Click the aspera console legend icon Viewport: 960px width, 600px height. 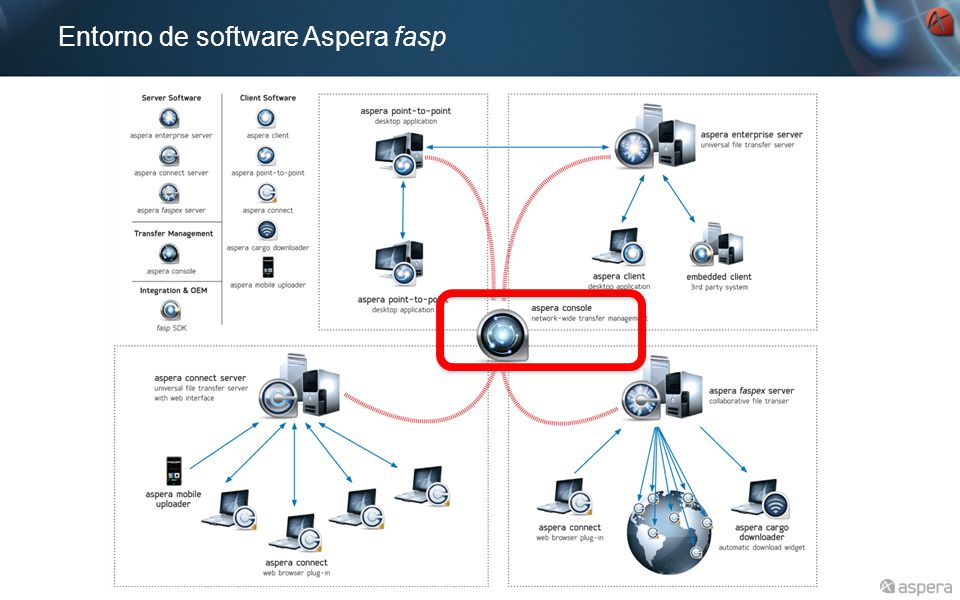(x=169, y=253)
